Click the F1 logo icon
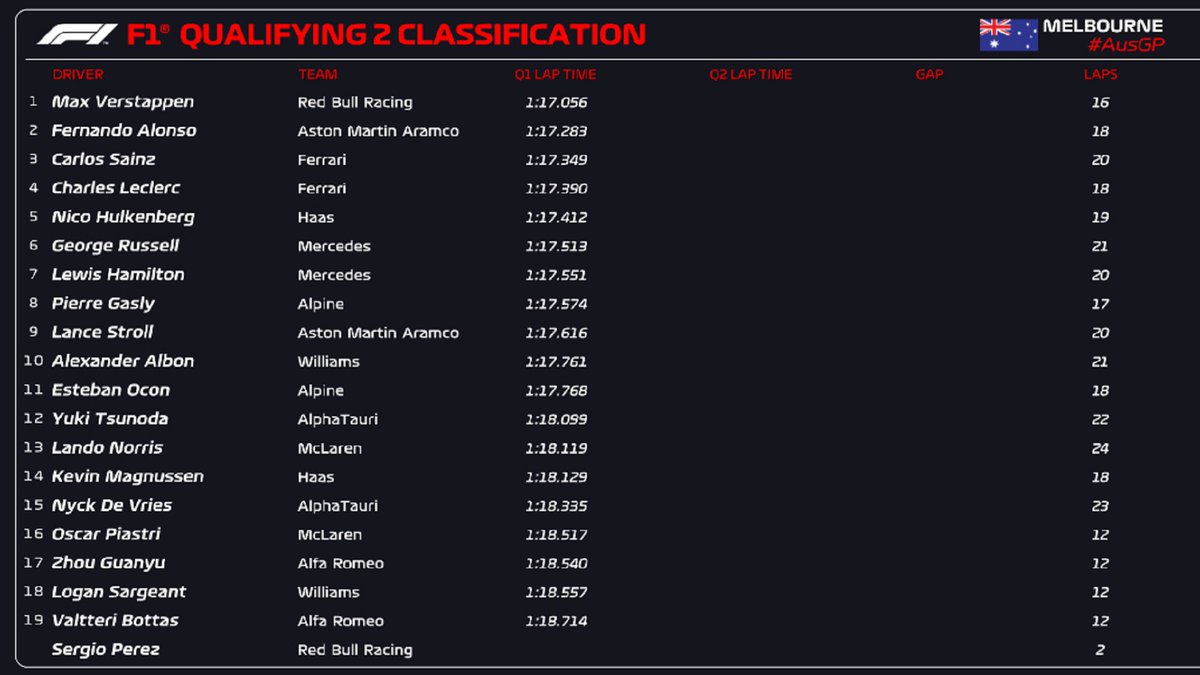The height and width of the screenshot is (675, 1200). pyautogui.click(x=77, y=35)
